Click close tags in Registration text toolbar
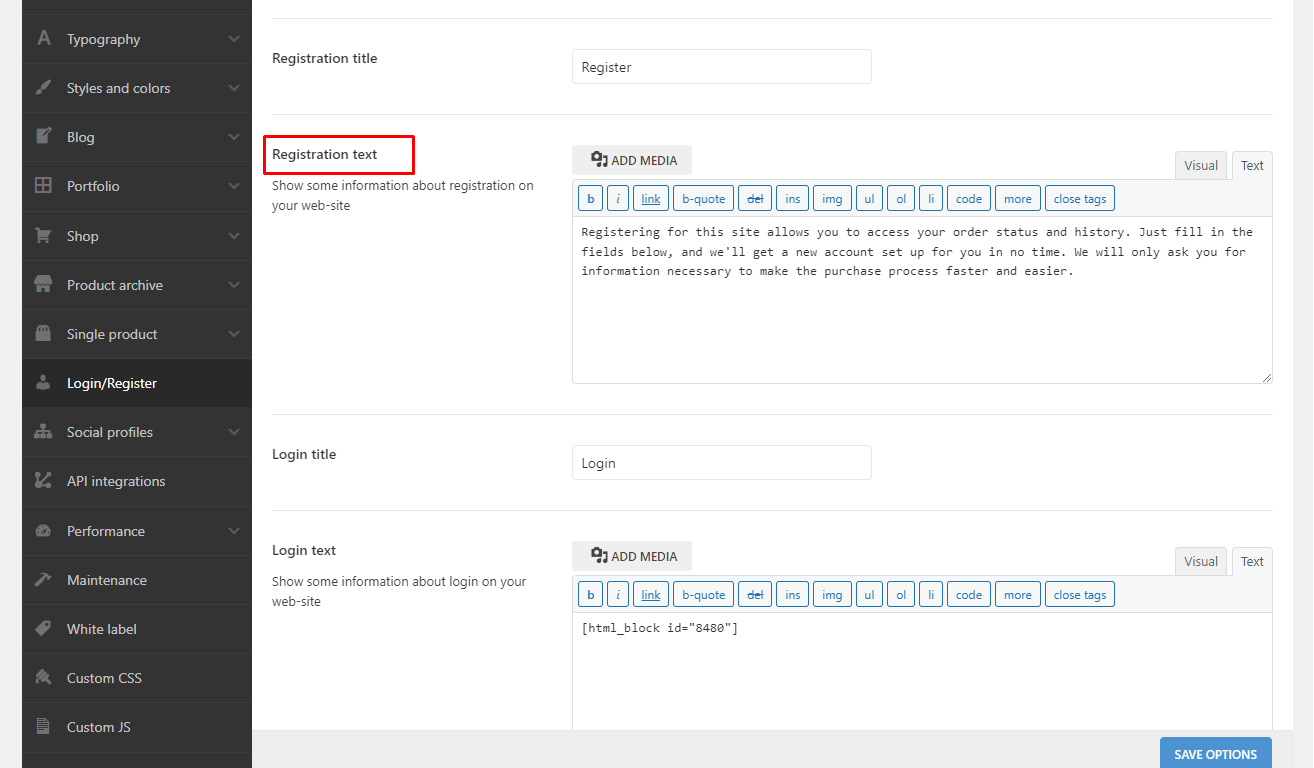This screenshot has height=768, width=1314. click(1080, 199)
